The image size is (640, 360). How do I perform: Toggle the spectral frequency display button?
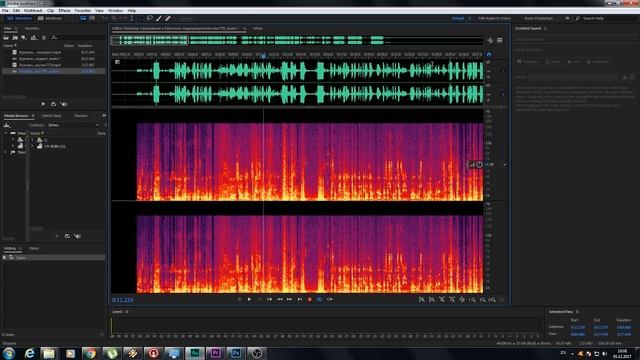83,18
